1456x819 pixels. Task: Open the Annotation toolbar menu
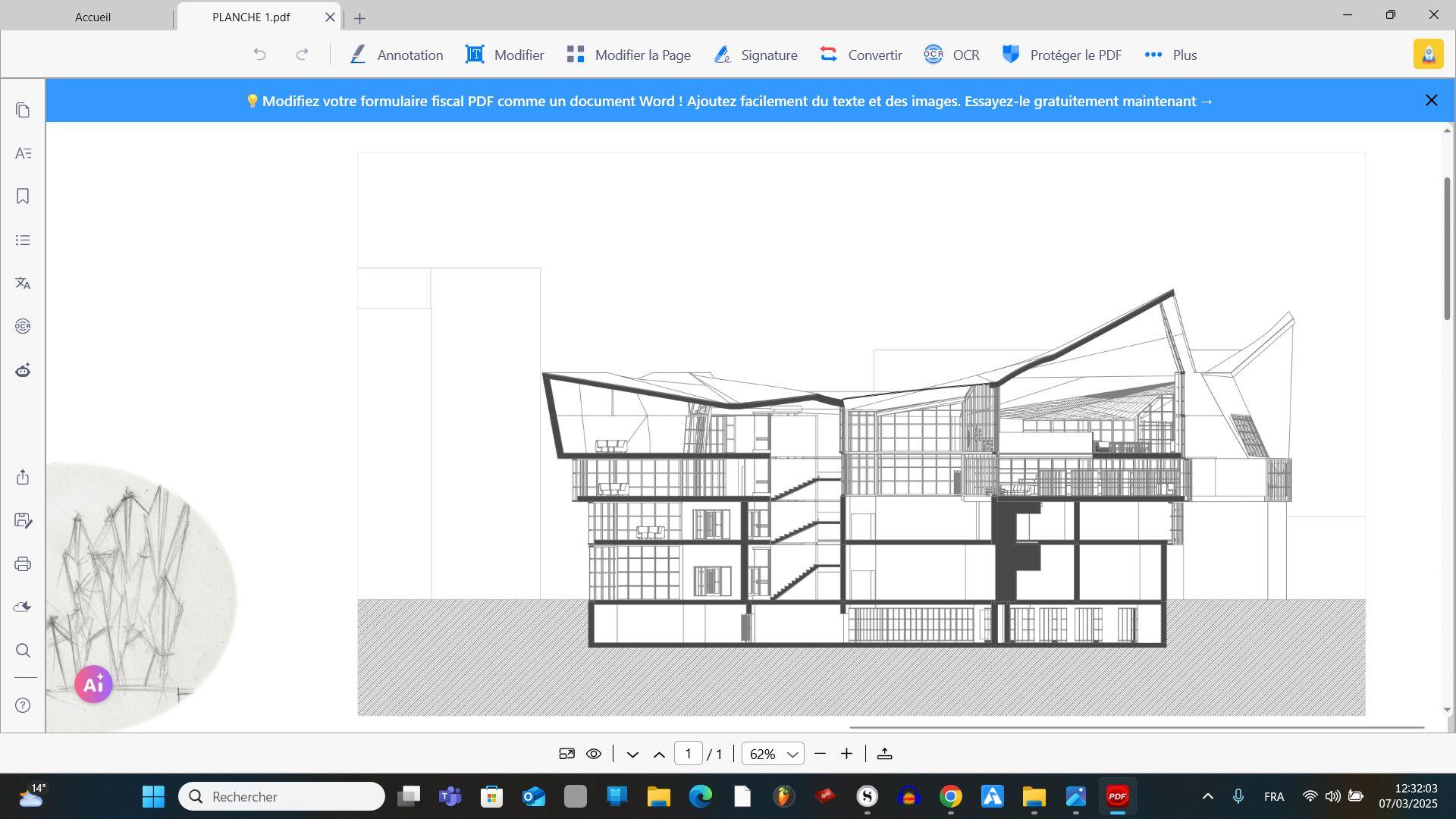pos(396,55)
